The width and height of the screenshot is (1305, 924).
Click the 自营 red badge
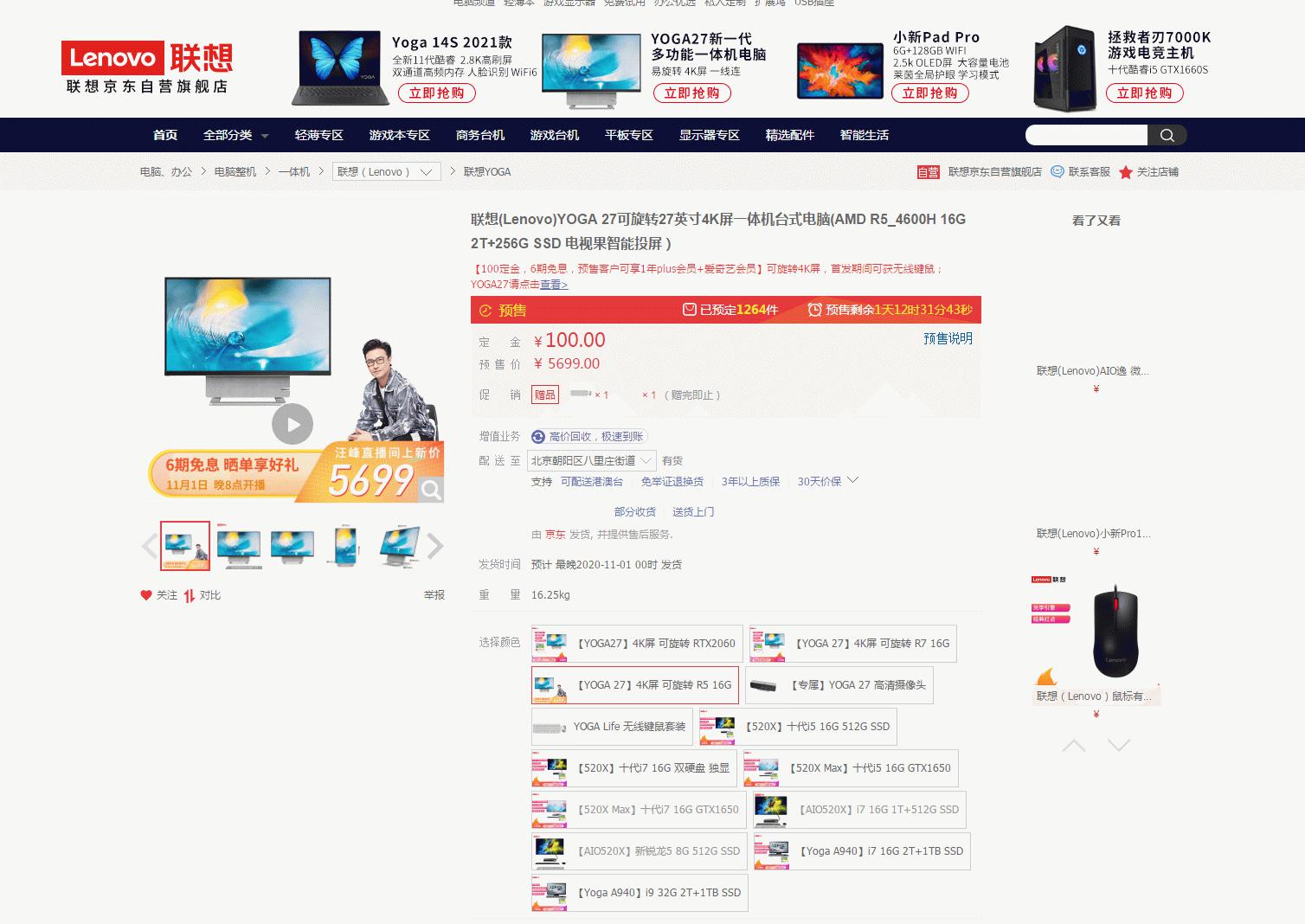pos(929,172)
